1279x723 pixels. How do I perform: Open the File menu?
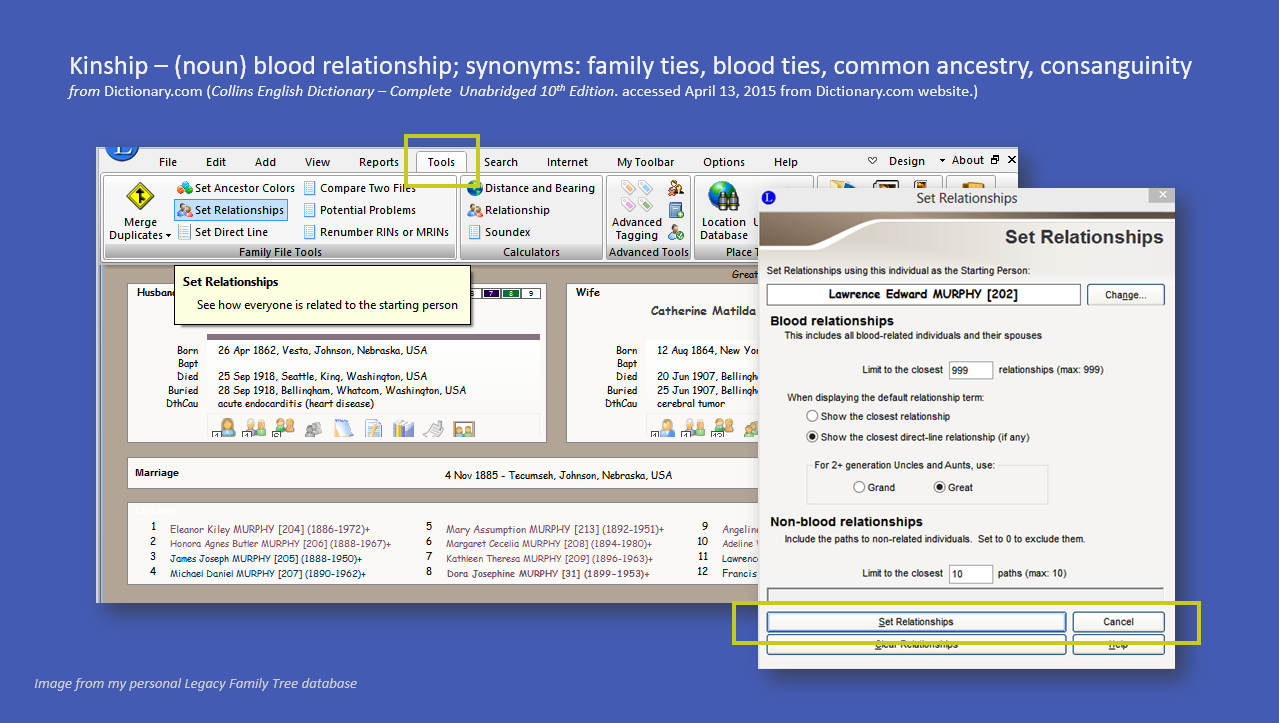coord(168,162)
